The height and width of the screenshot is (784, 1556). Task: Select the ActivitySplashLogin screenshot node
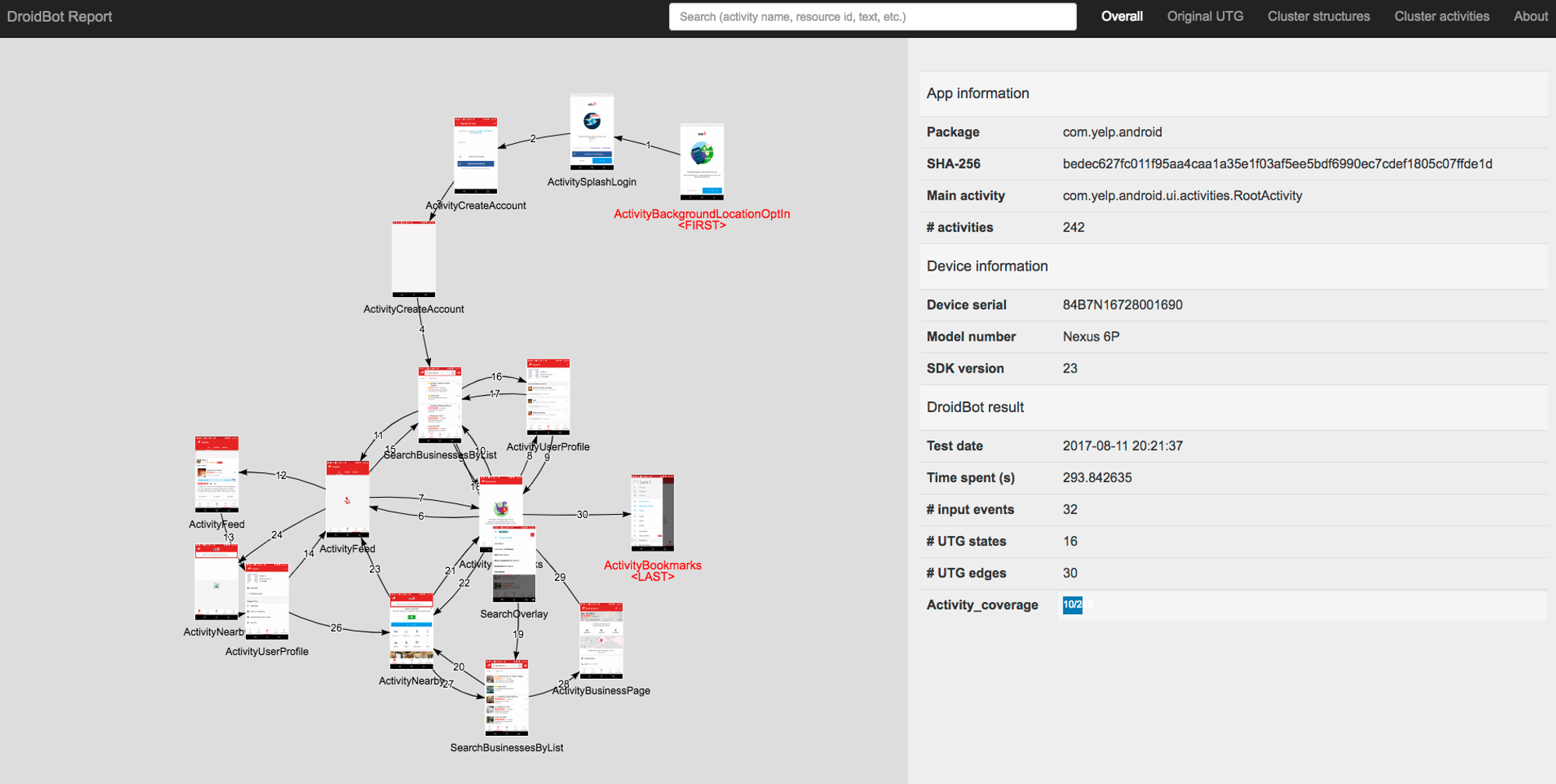[x=591, y=132]
